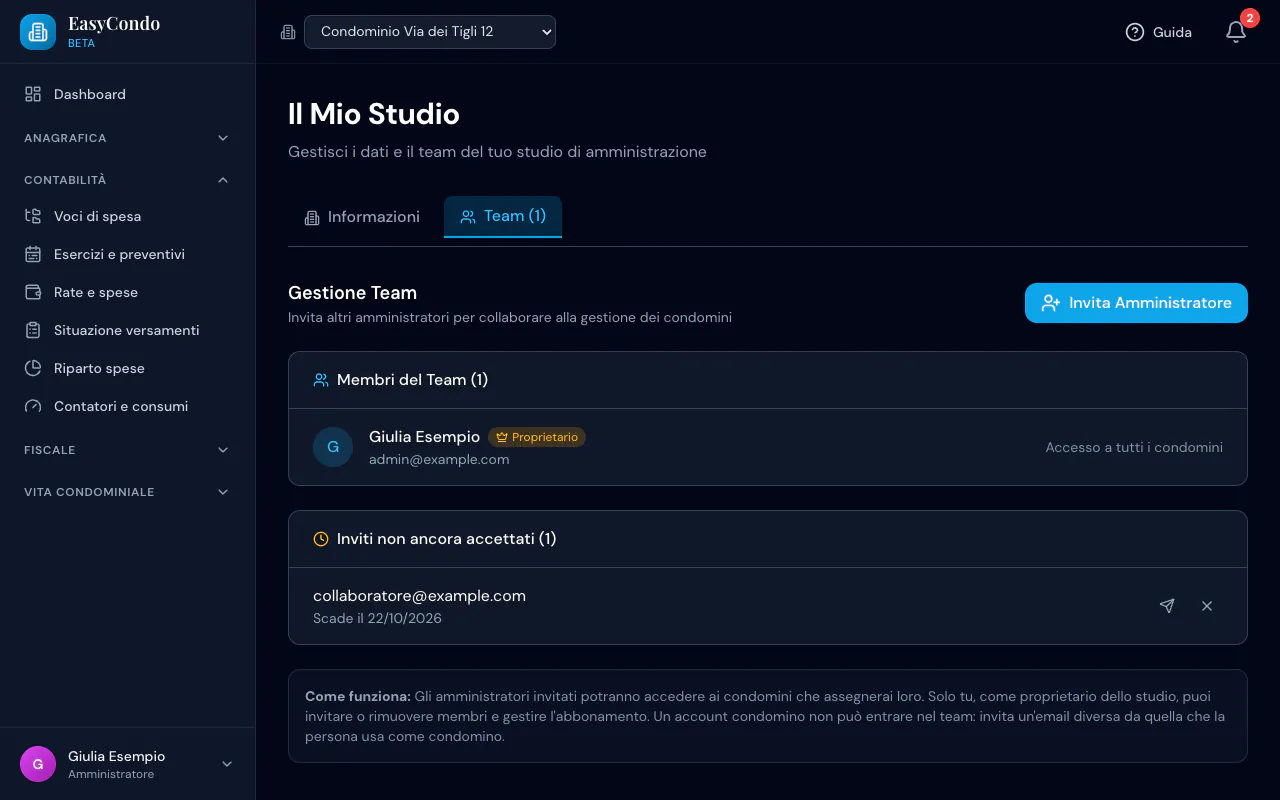Collapse the Contabilità section
Image resolution: width=1280 pixels, height=800 pixels.
click(128, 180)
